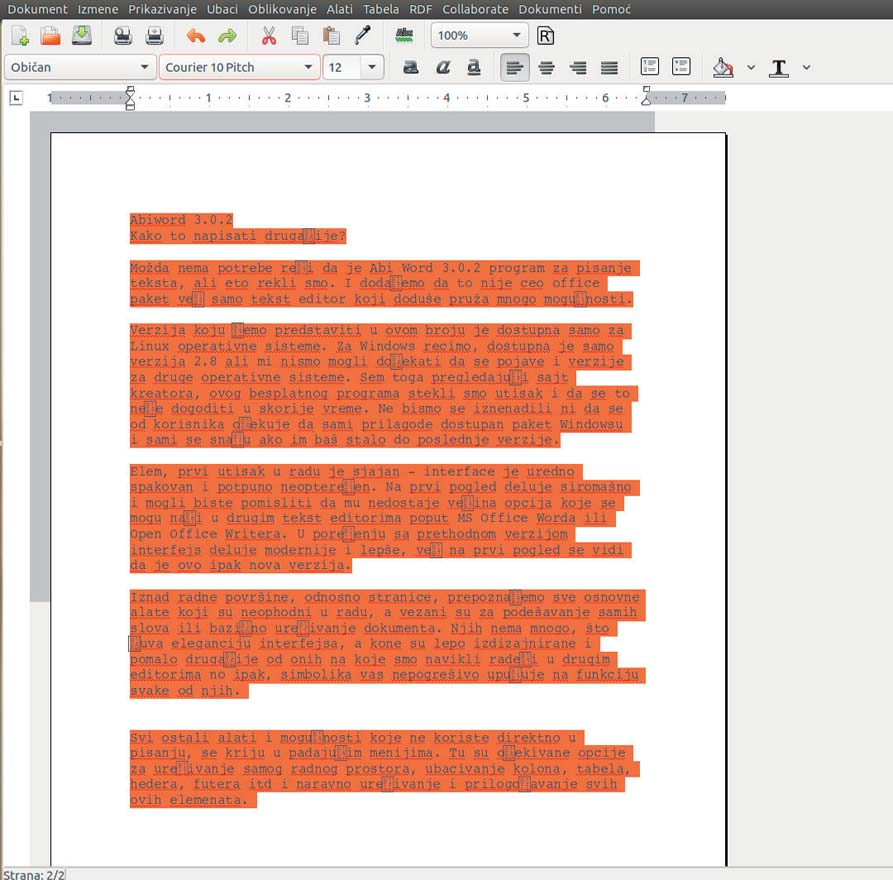Image resolution: width=893 pixels, height=880 pixels.
Task: Click the line 'svake od njih.'
Action: coord(189,691)
